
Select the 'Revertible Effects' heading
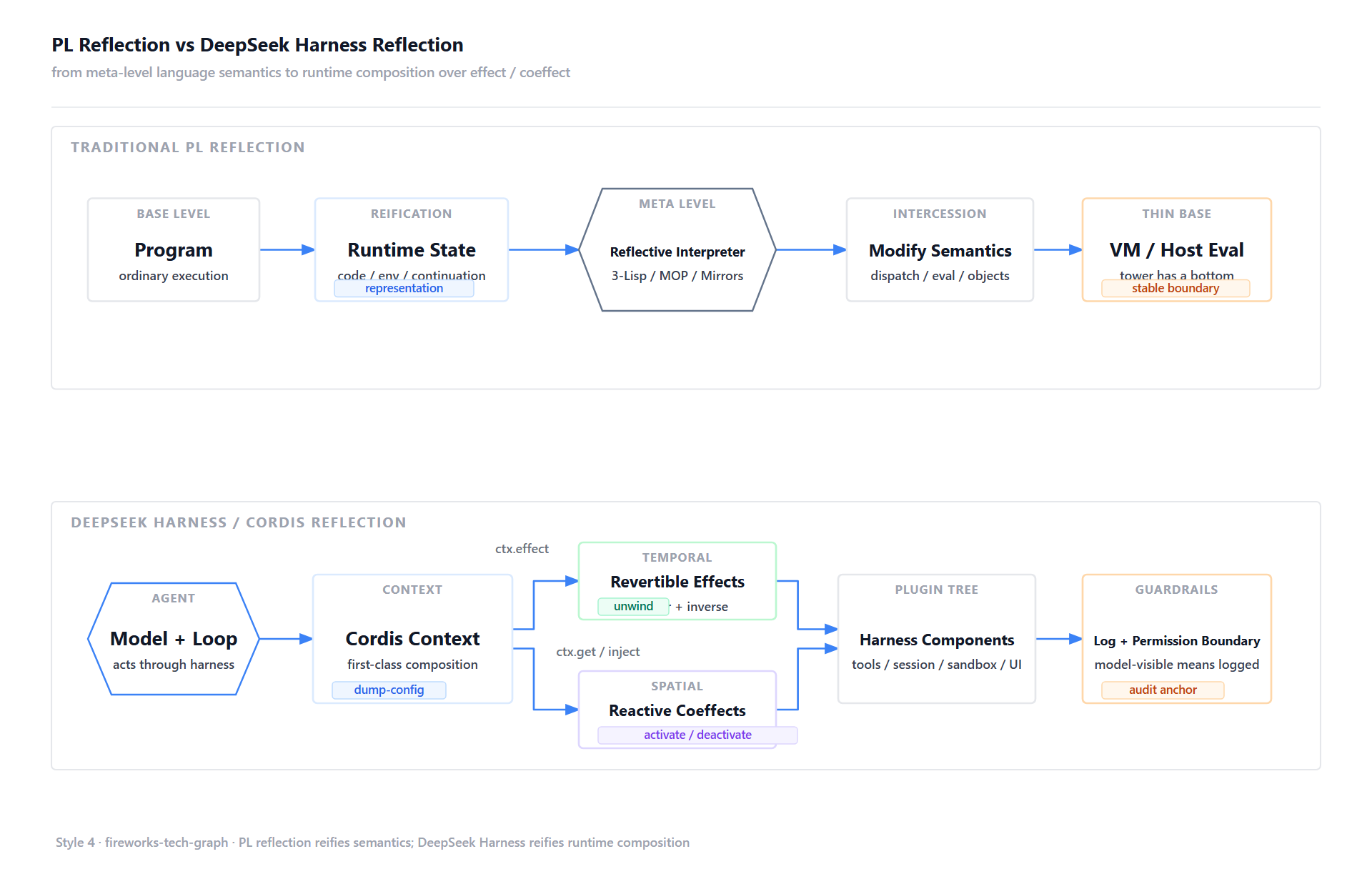pyautogui.click(x=677, y=582)
